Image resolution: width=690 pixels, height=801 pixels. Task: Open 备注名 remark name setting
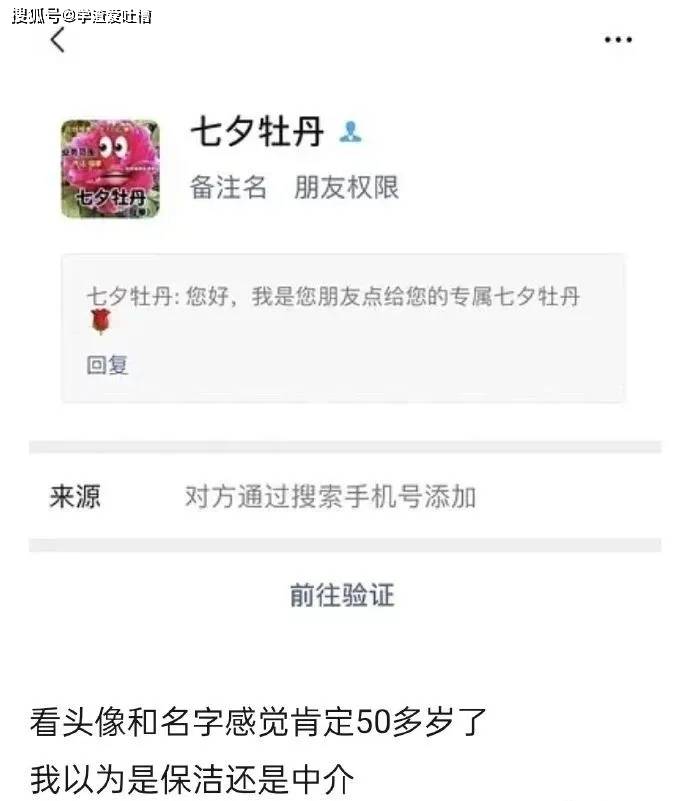point(228,187)
